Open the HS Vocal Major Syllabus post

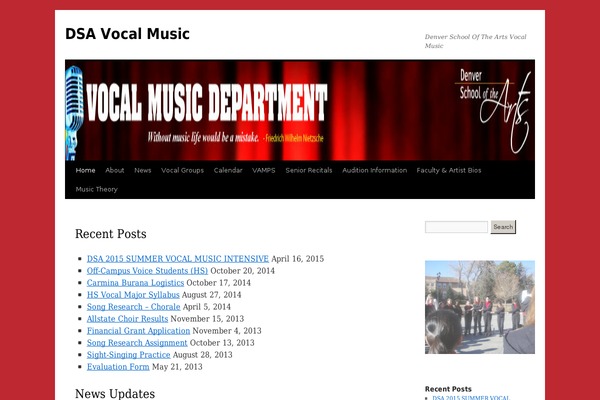(x=133, y=295)
